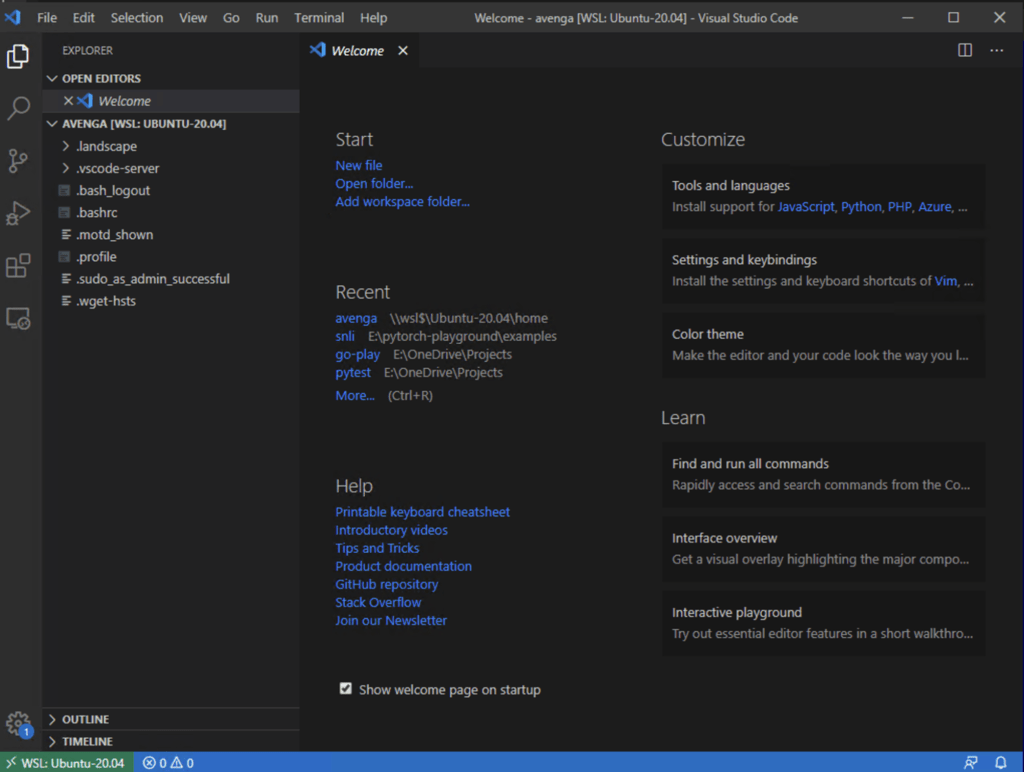1024x772 pixels.
Task: Open the Terminal menu
Action: coord(319,18)
